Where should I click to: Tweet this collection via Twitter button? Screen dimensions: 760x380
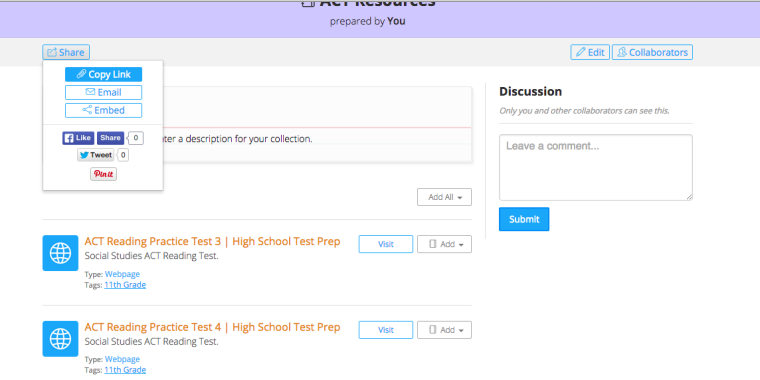[95, 155]
